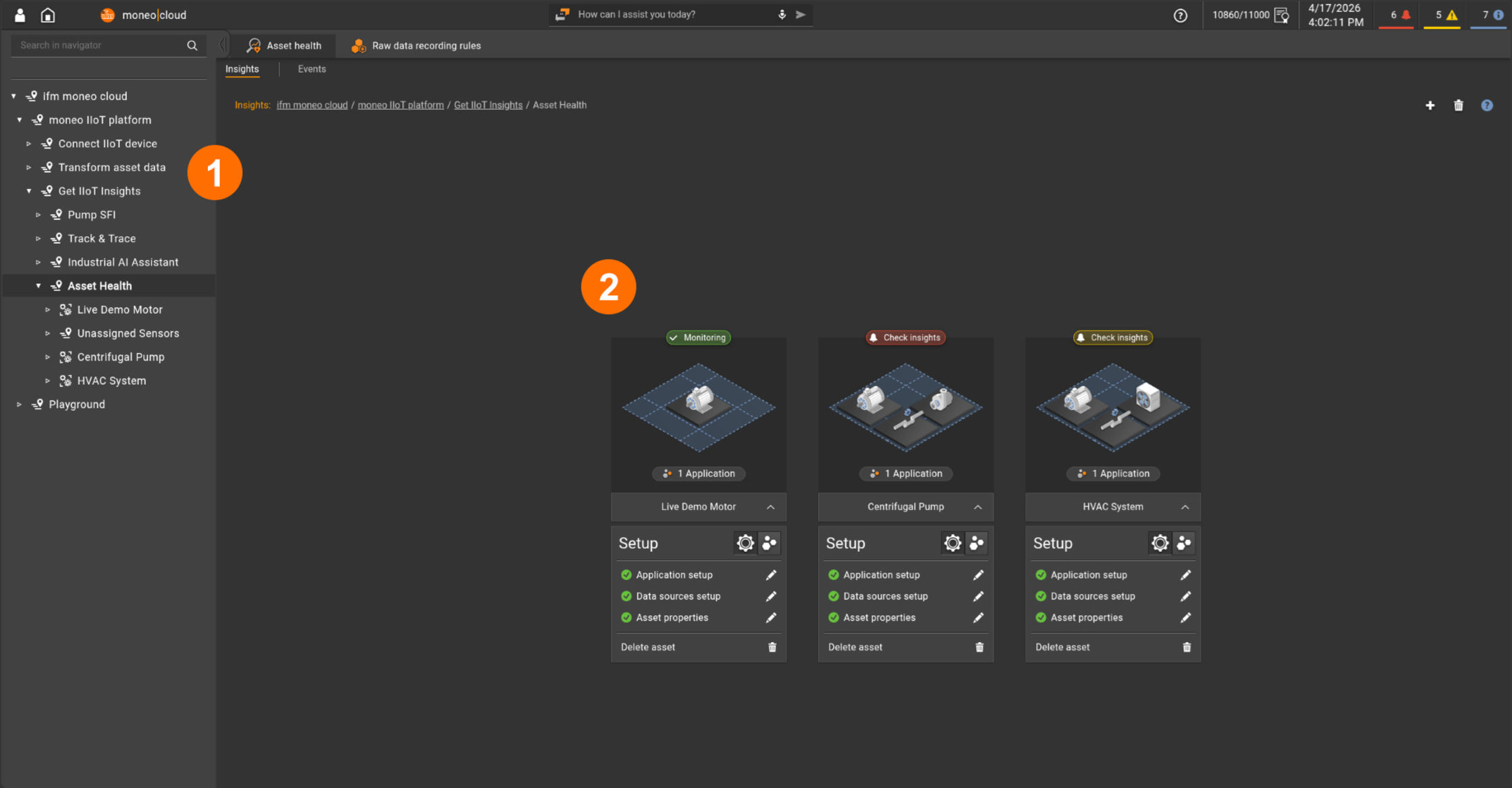The height and width of the screenshot is (788, 1512).
Task: Edit Live Demo Motor Data sources setup pencil
Action: pyautogui.click(x=771, y=596)
